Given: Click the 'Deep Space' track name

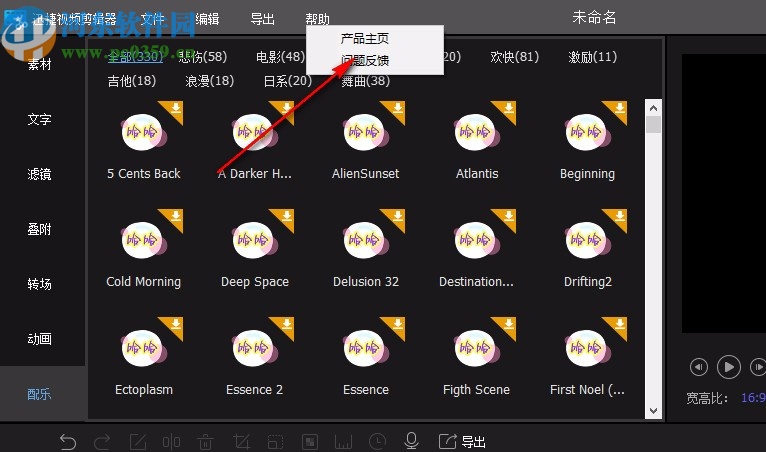Looking at the screenshot, I should click(x=255, y=282).
